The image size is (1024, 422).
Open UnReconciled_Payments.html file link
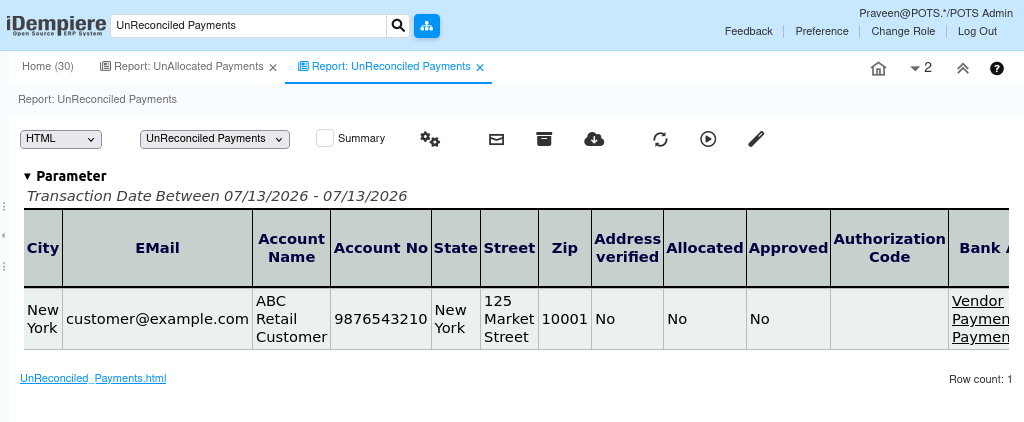93,378
